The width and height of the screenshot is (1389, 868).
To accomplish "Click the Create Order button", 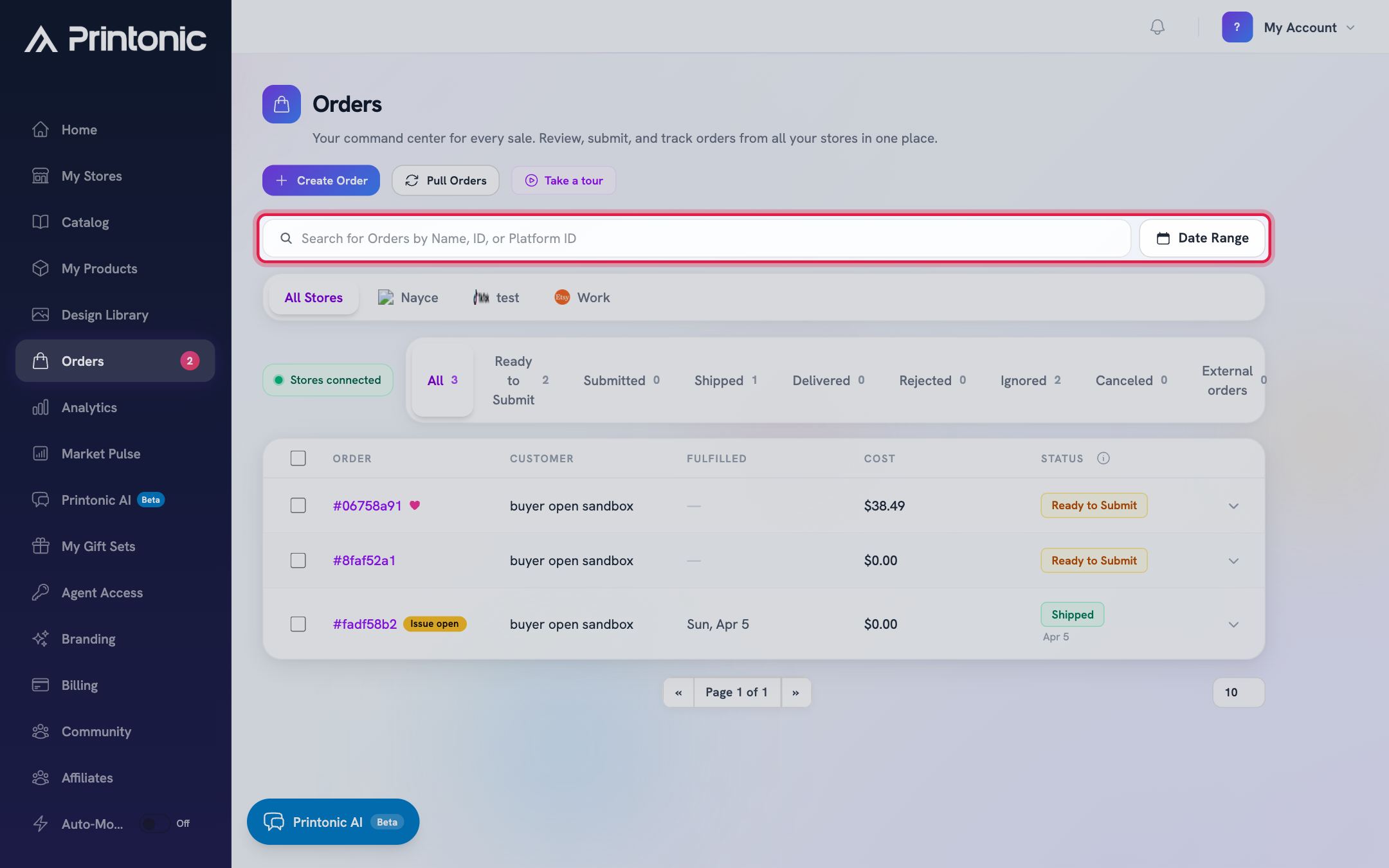I will pyautogui.click(x=321, y=181).
